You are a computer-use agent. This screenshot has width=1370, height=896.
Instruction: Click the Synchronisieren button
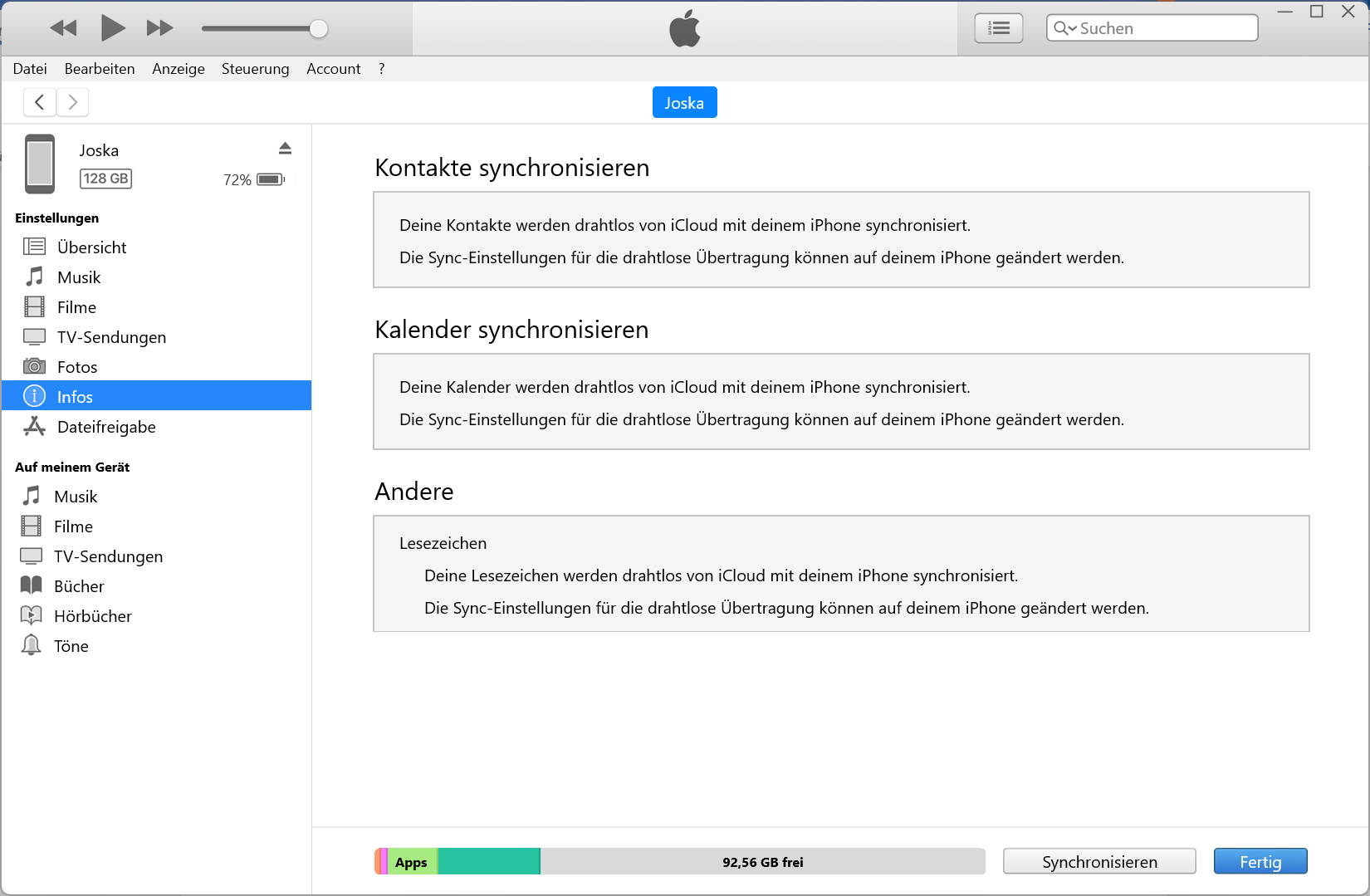(x=1099, y=861)
